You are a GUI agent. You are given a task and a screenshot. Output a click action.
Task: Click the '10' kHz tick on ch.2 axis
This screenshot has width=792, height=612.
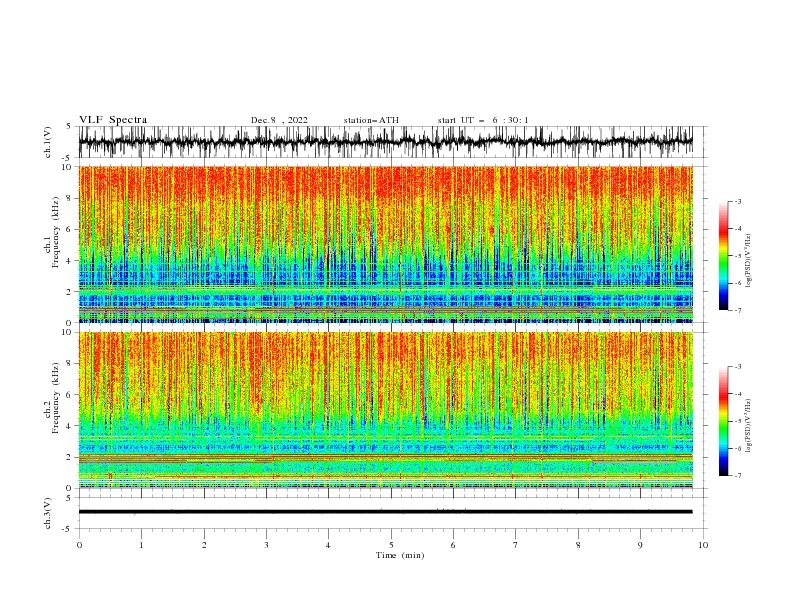[x=67, y=332]
